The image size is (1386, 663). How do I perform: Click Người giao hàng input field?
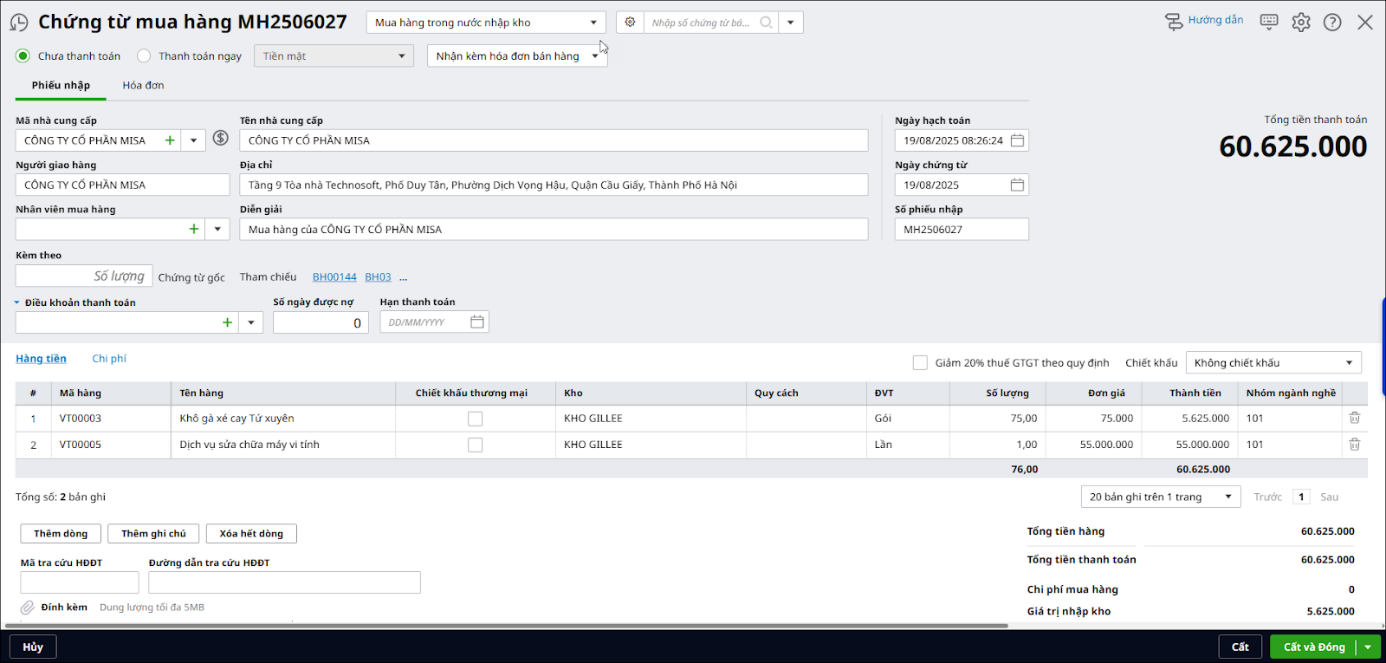pyautogui.click(x=123, y=185)
